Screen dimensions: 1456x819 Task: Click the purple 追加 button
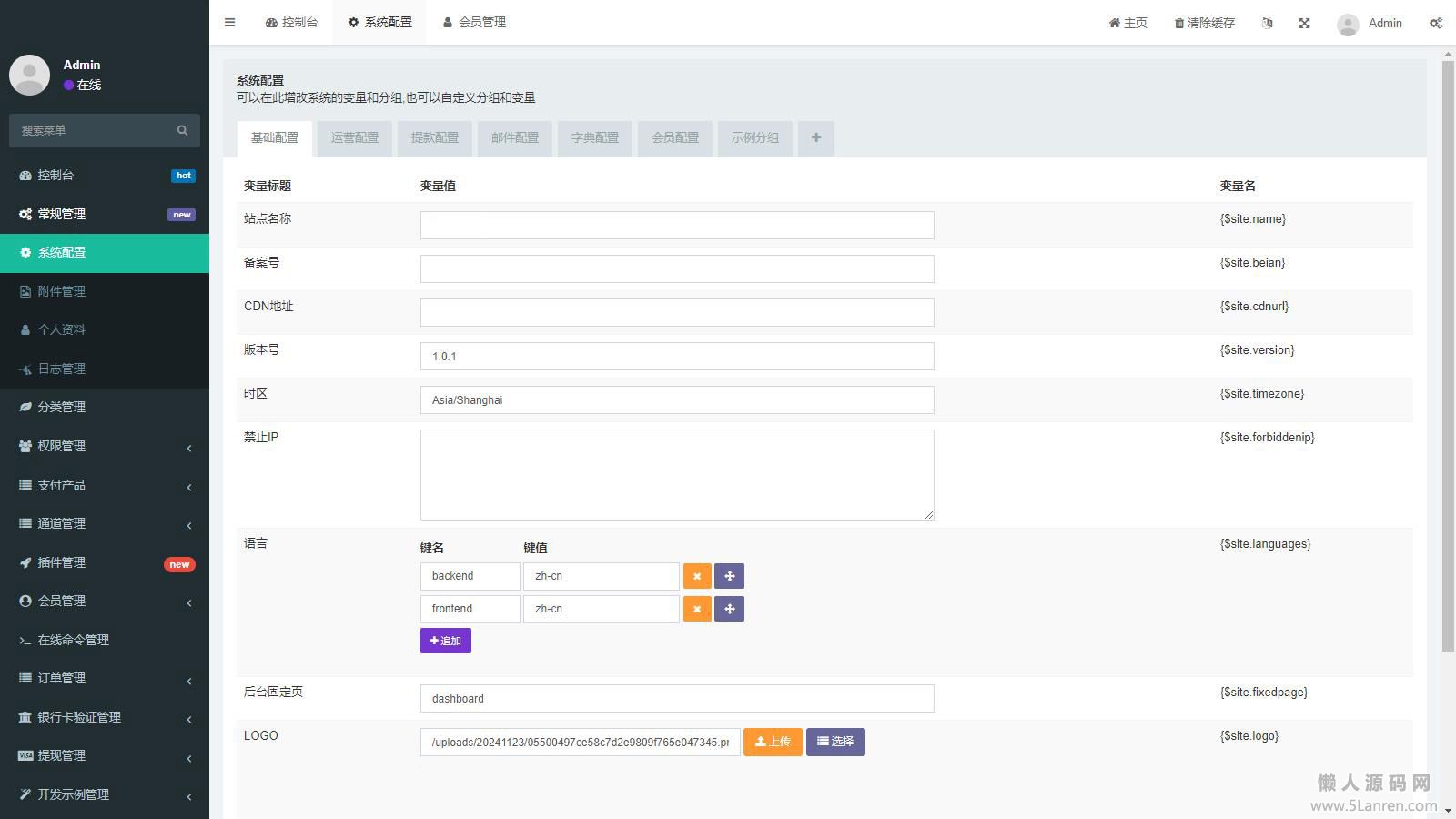point(445,641)
